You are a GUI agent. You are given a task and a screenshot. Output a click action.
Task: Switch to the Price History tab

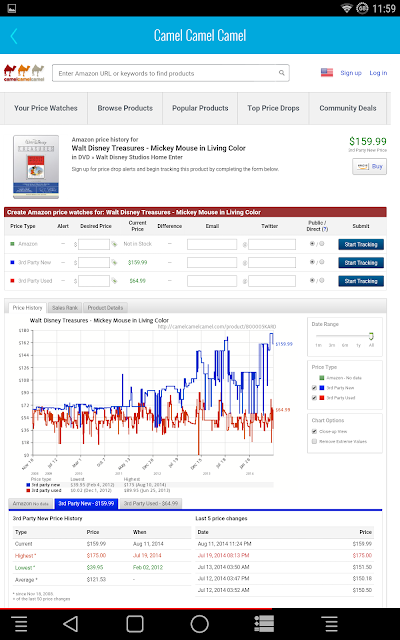27,308
